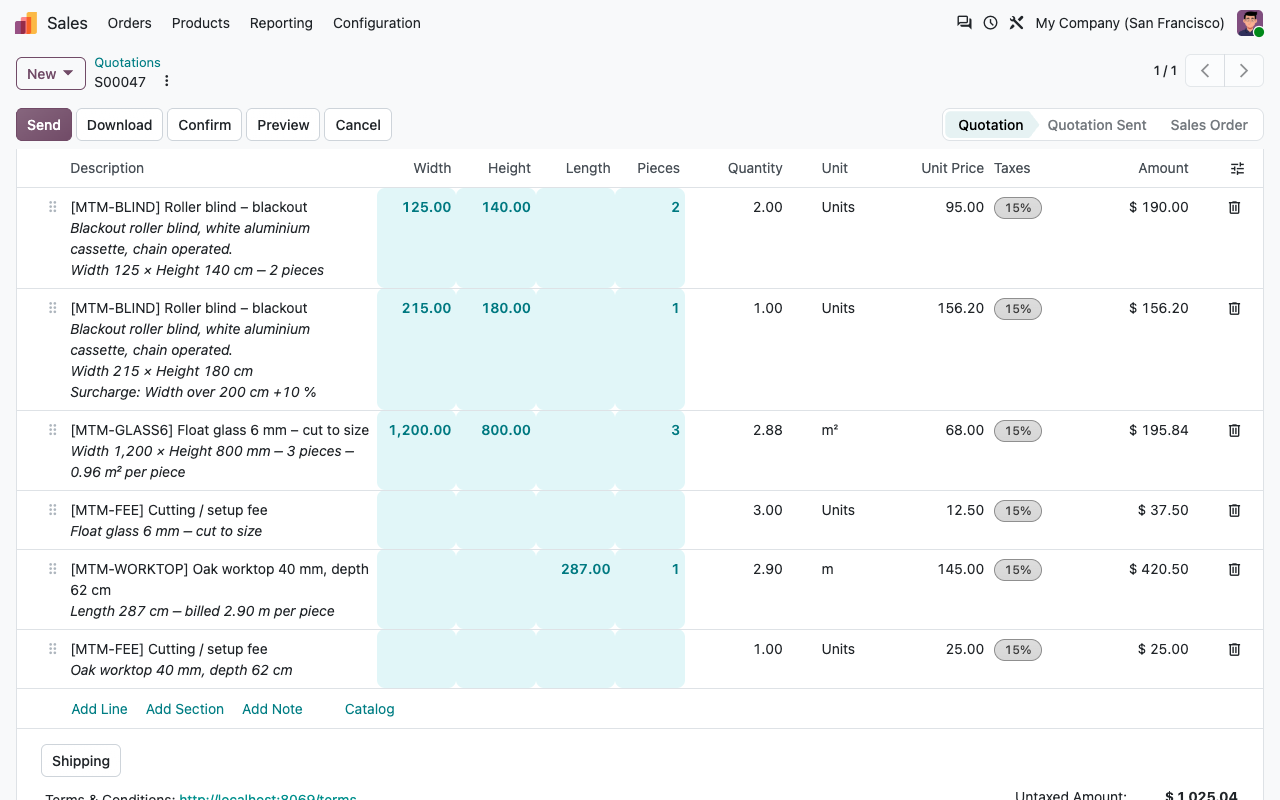
Task: Click the Add Line link
Action: pos(100,709)
